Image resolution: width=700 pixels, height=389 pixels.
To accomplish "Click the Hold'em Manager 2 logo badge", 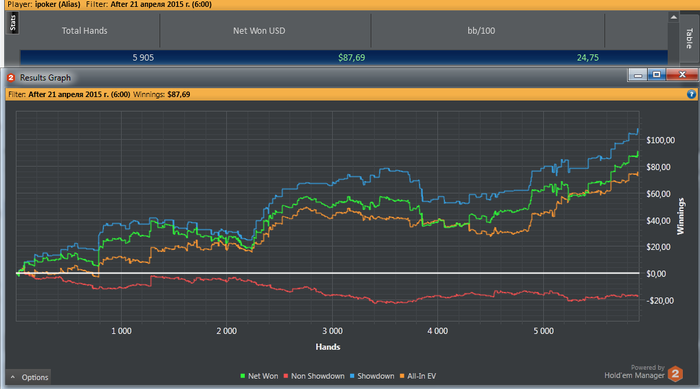I will (675, 373).
